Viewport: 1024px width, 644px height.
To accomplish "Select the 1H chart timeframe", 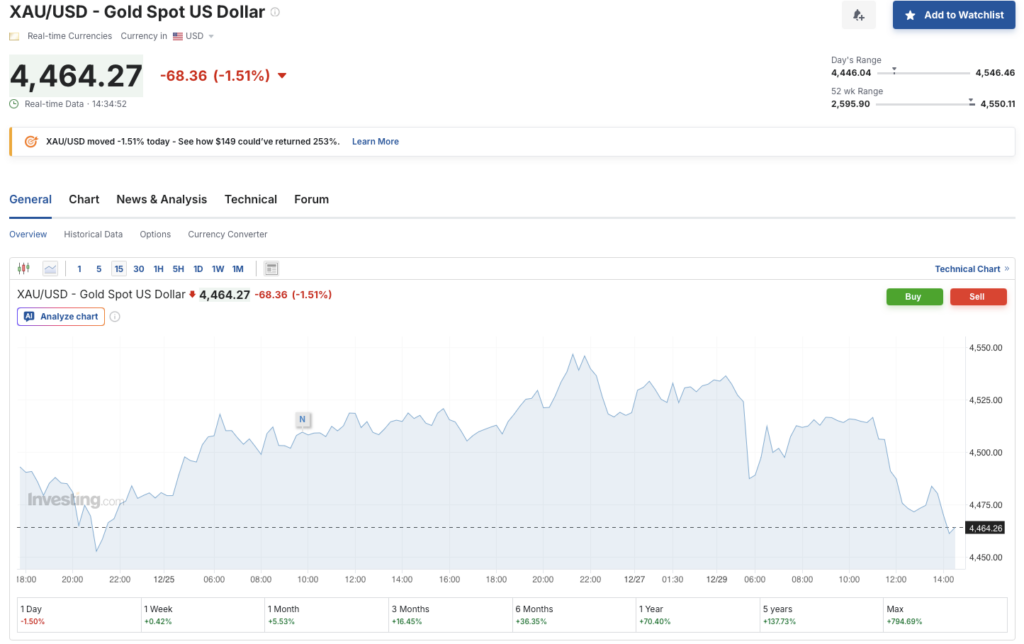I will pos(158,268).
